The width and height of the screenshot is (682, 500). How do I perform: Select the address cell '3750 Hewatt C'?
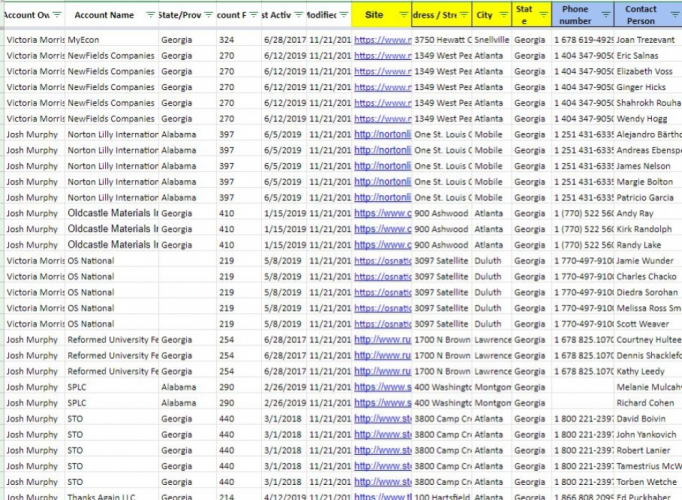click(x=442, y=40)
